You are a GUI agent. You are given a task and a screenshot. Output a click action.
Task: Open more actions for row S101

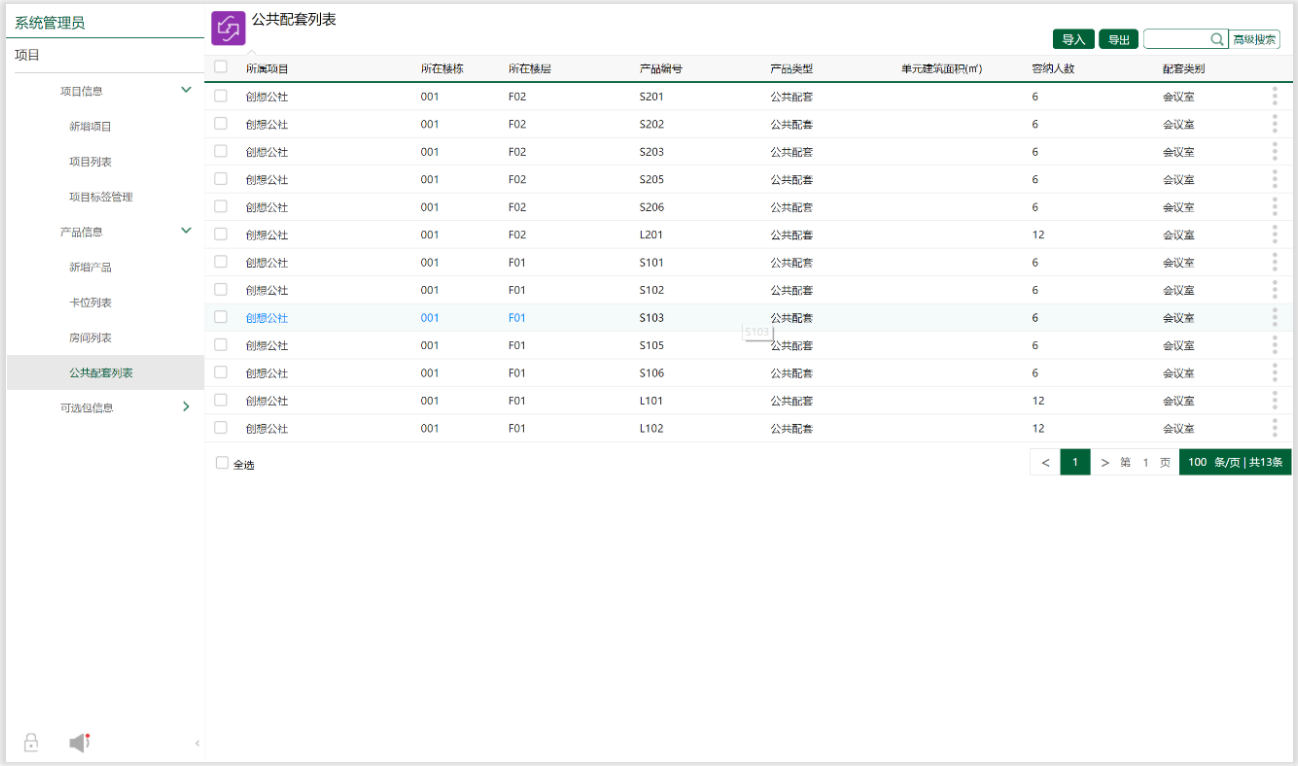(1274, 262)
